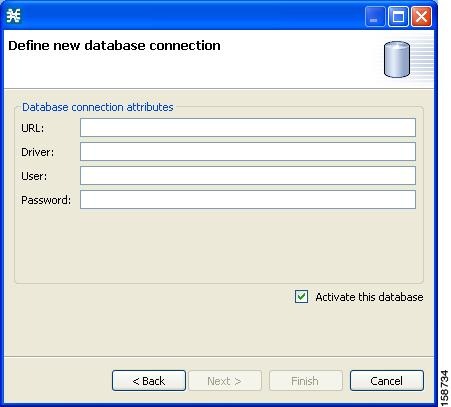The image size is (451, 407).
Task: Close the dialog with the X button
Action: click(421, 16)
